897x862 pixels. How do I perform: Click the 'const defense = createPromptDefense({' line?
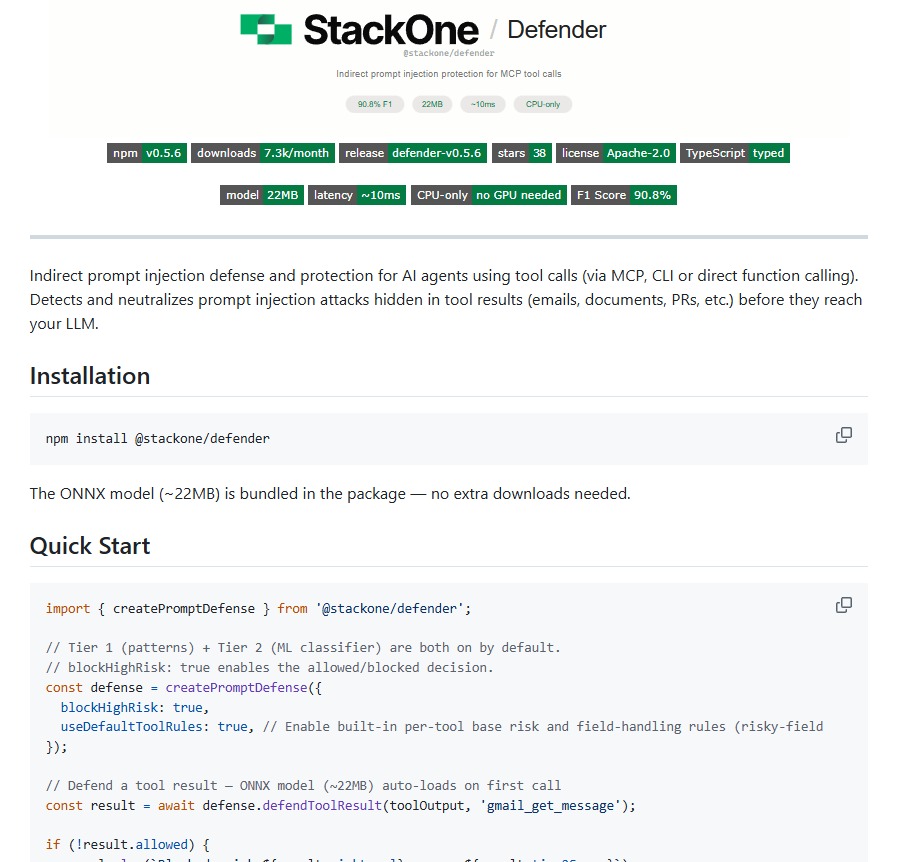184,688
